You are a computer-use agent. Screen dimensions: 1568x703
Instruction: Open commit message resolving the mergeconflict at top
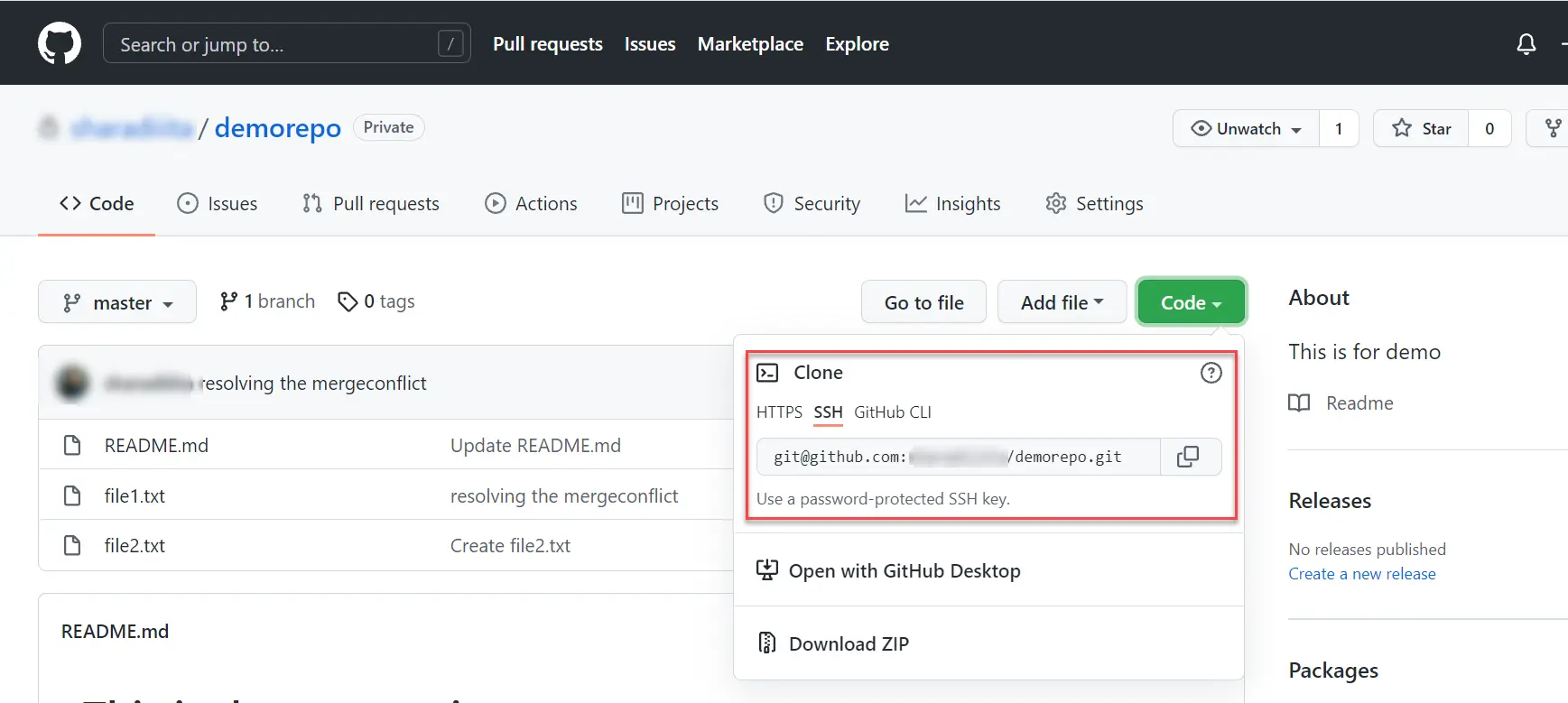pos(312,384)
